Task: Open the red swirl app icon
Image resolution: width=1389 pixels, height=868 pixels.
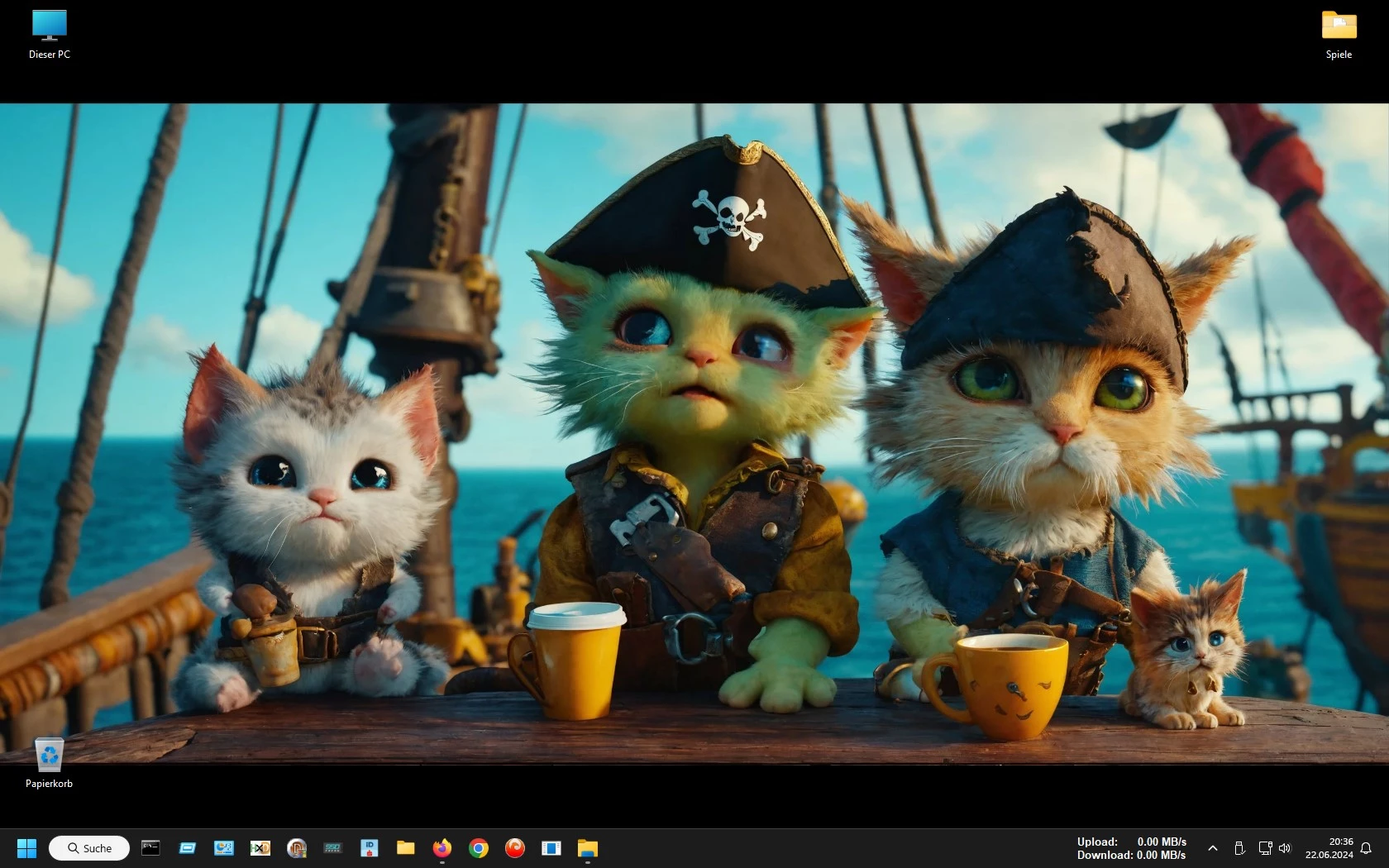Action: 515,847
